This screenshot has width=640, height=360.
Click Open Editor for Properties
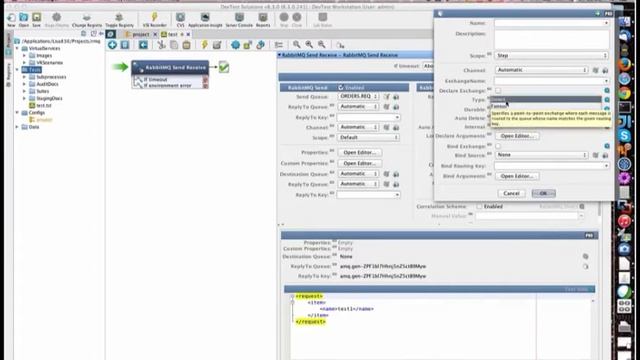(360, 153)
